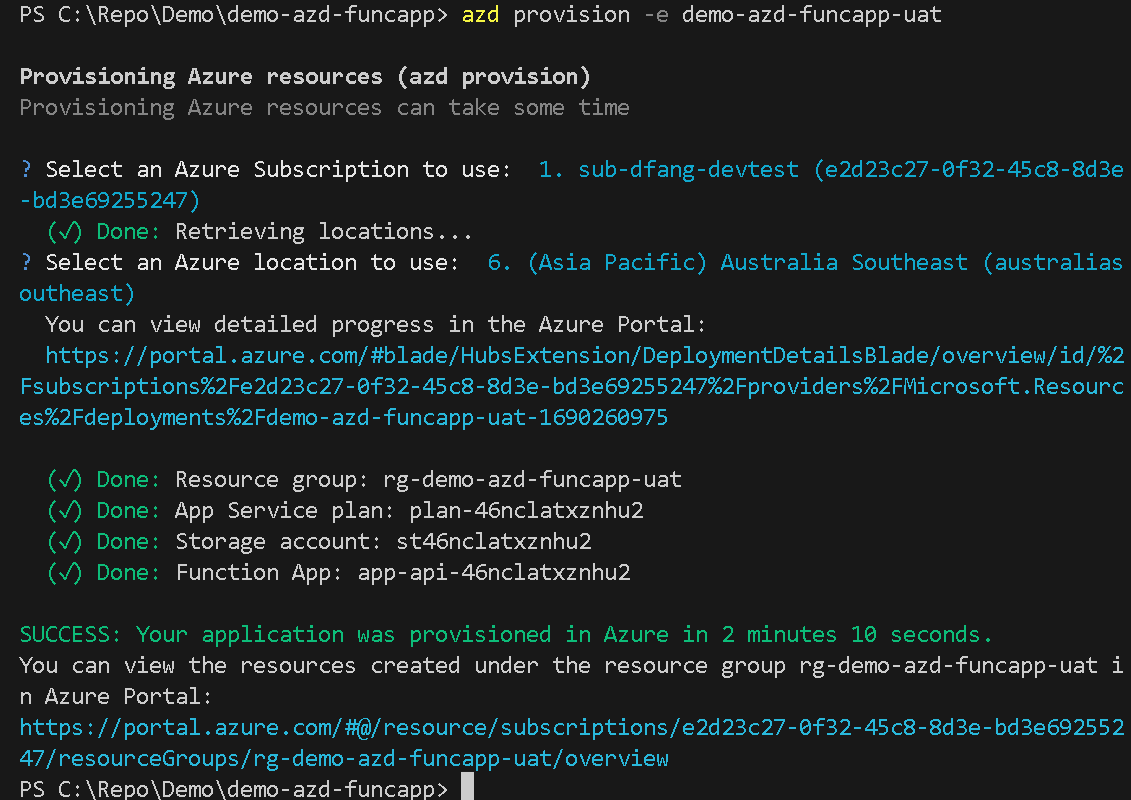The height and width of the screenshot is (800, 1131).
Task: Click the '-e' flag in the command
Action: pos(656,15)
